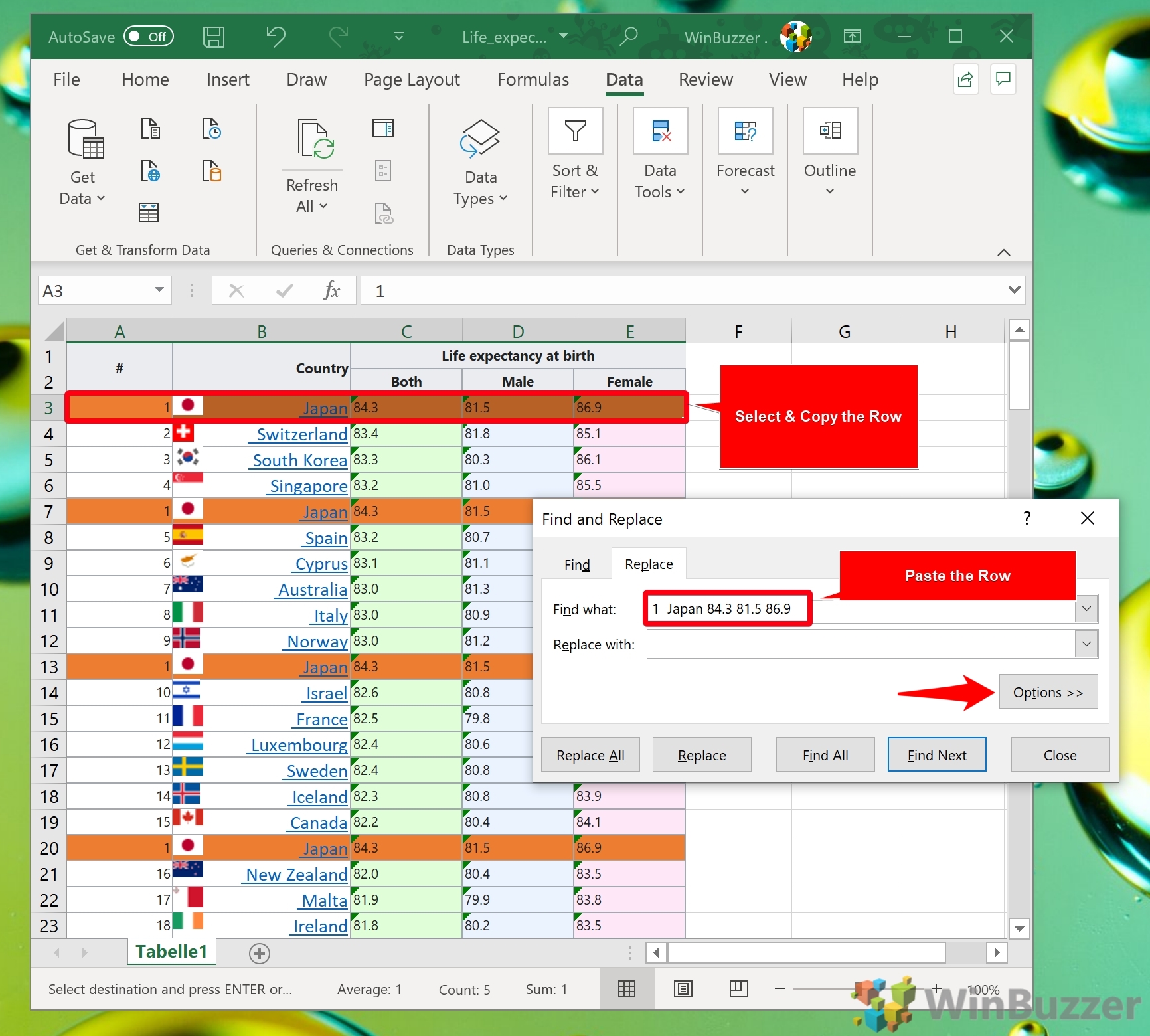The height and width of the screenshot is (1036, 1150).
Task: Click the Save icon in title bar
Action: point(213,37)
